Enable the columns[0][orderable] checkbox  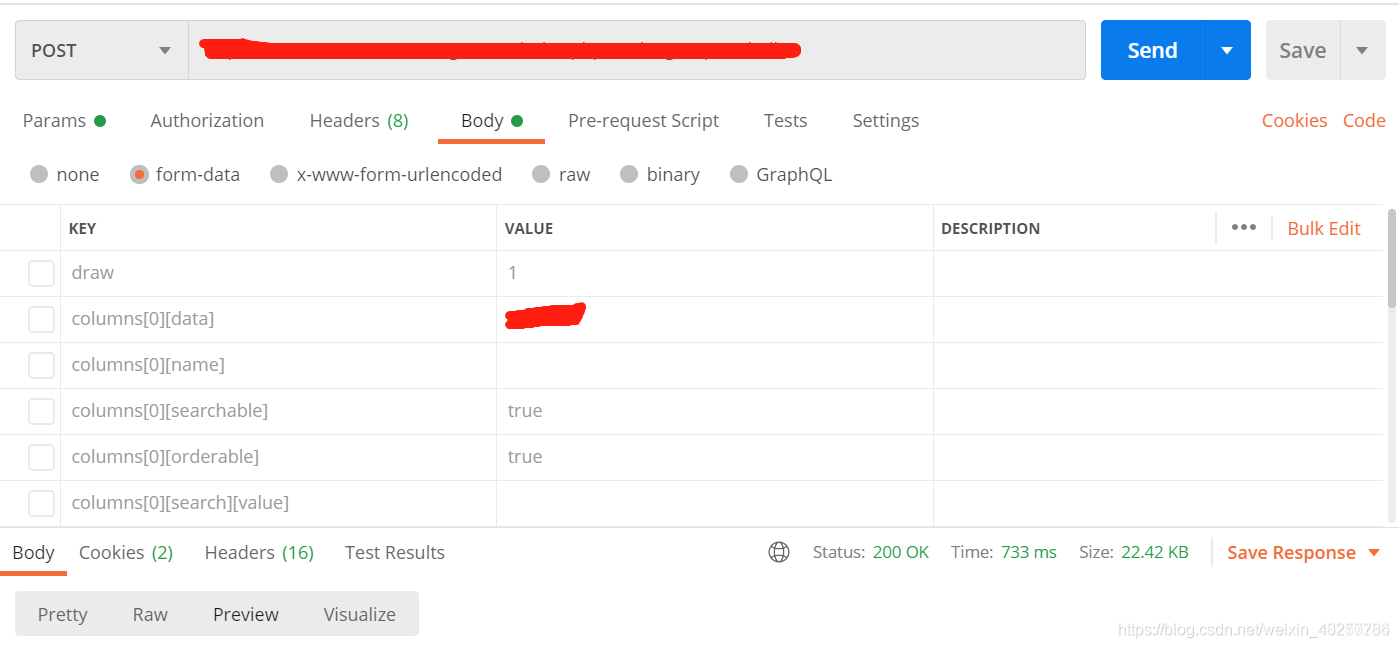(41, 457)
